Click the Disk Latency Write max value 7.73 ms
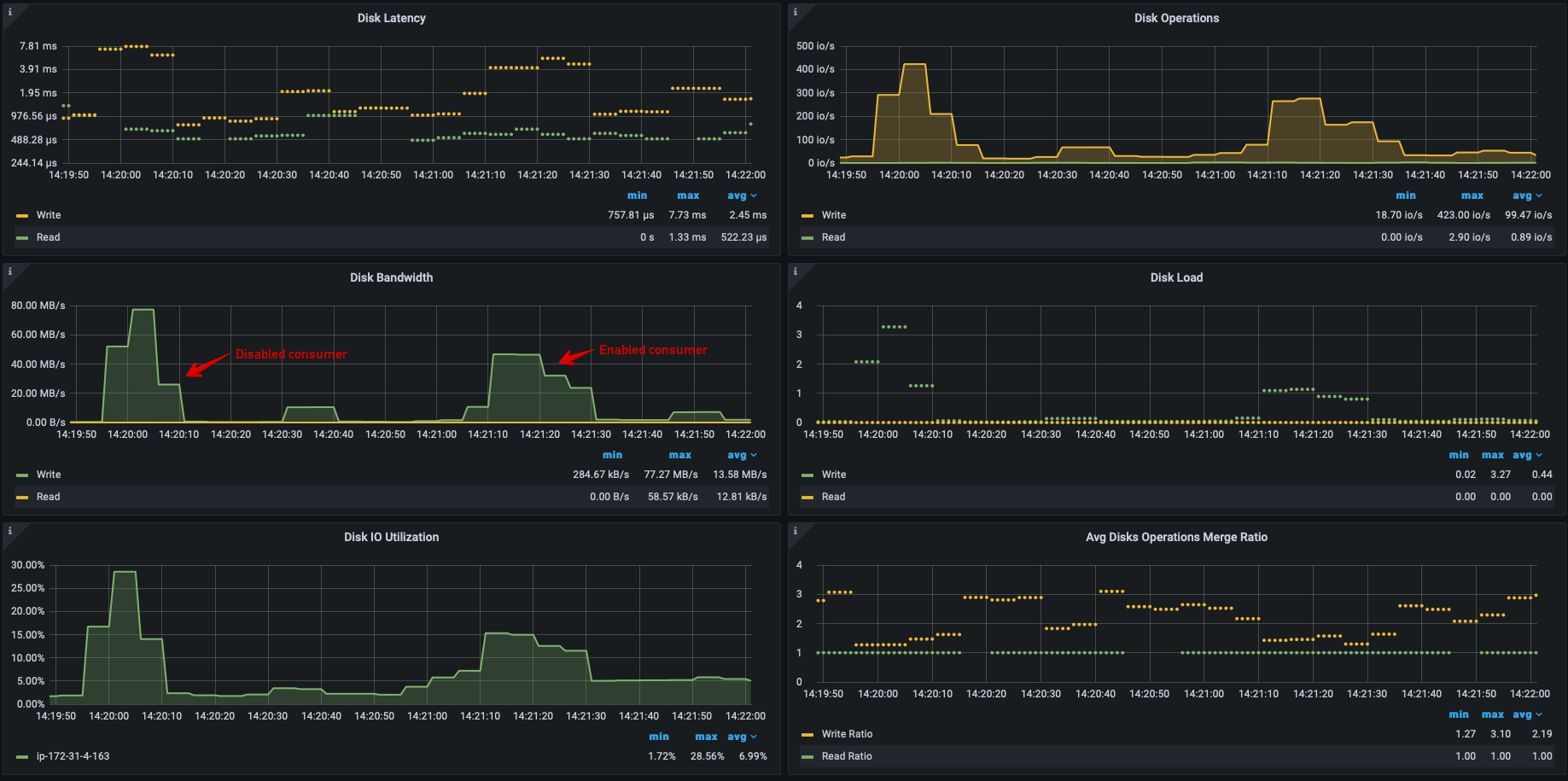The width and height of the screenshot is (1568, 781). (687, 215)
